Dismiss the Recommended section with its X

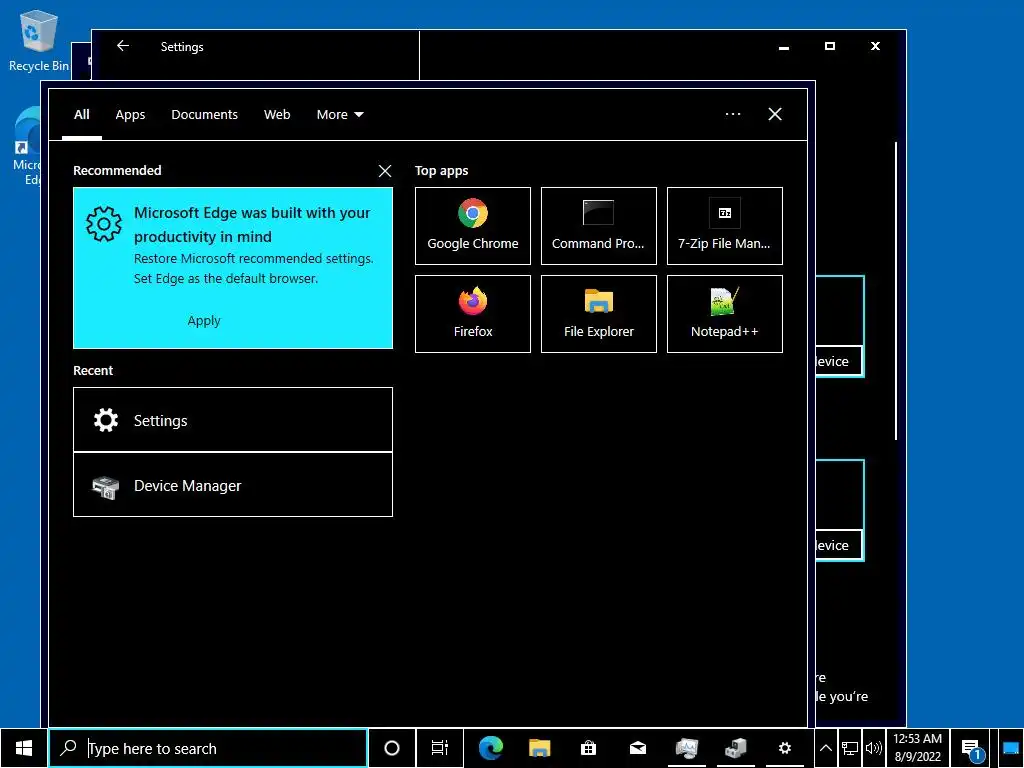pos(385,171)
